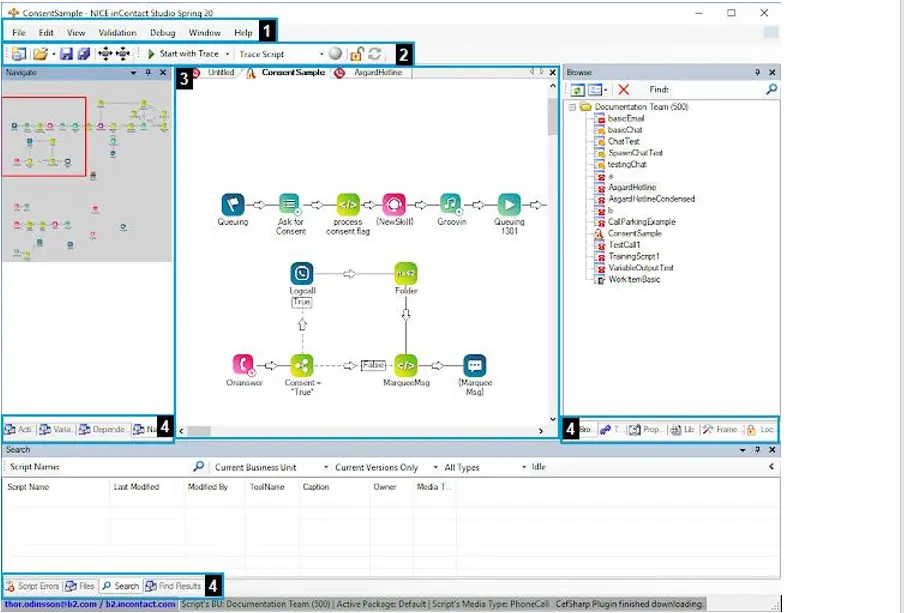The height and width of the screenshot is (613, 904).
Task: Select CallParkingExample in the Browse tree
Action: pos(642,222)
